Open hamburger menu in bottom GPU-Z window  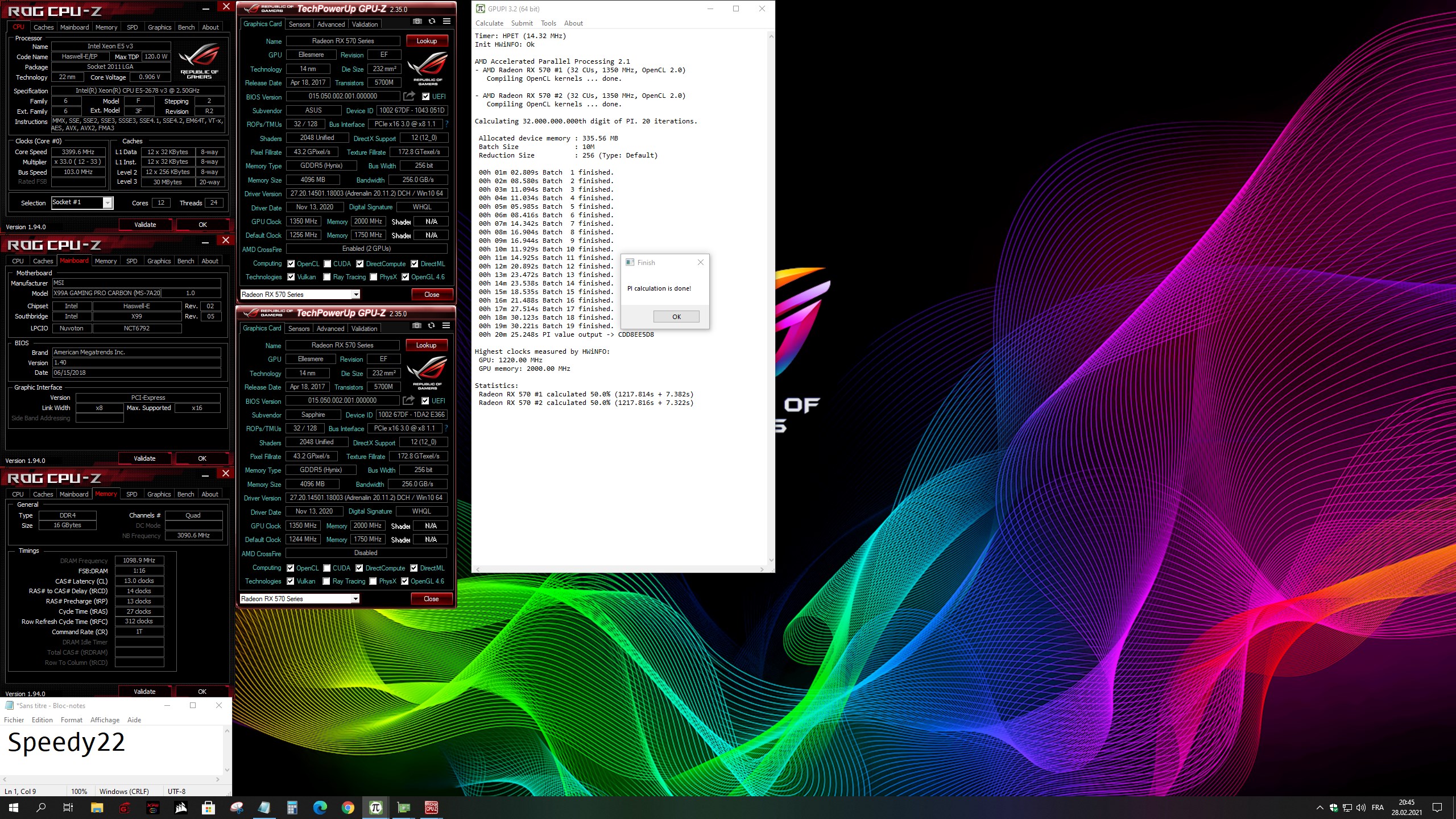(446, 326)
